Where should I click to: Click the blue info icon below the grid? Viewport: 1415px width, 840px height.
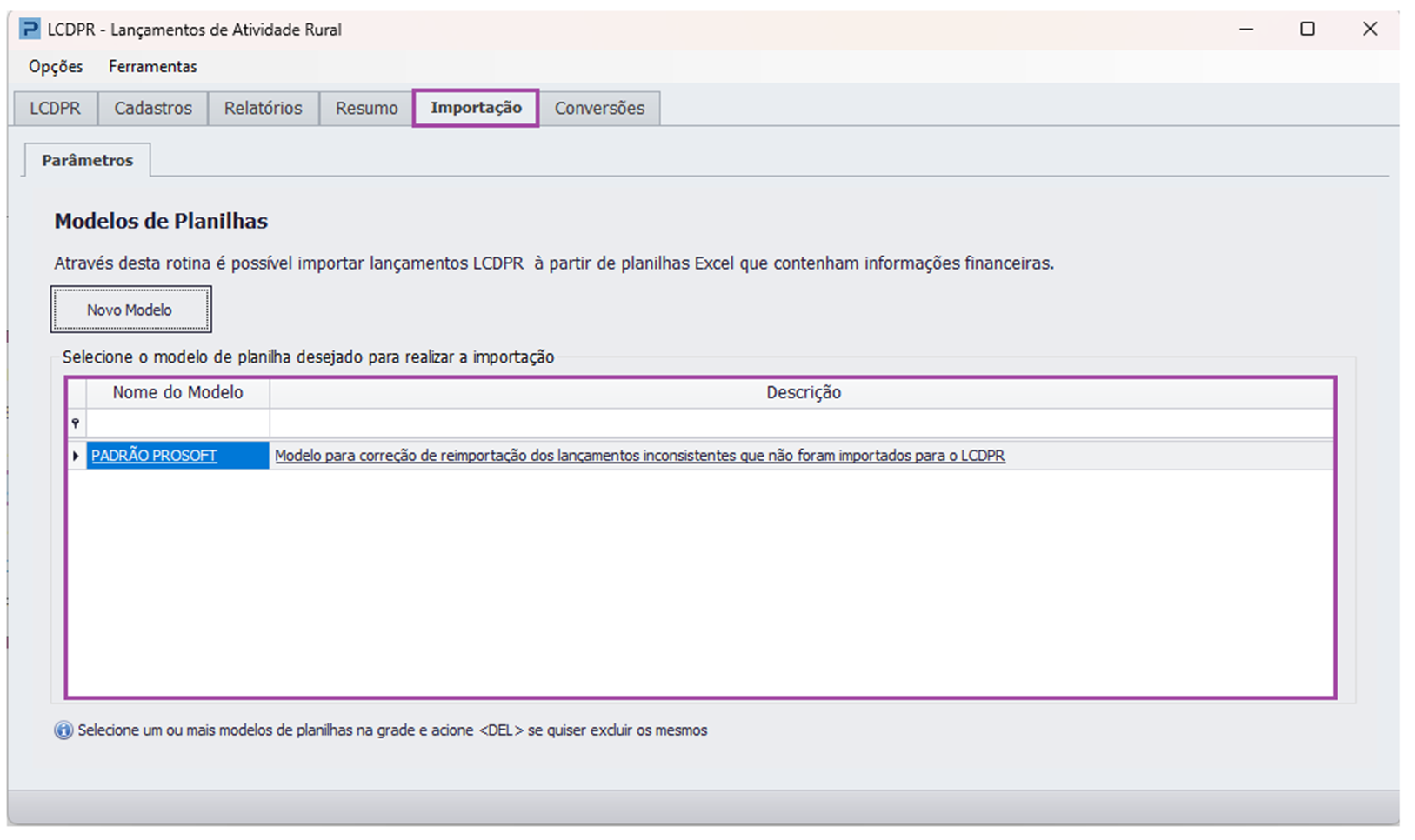click(x=63, y=730)
